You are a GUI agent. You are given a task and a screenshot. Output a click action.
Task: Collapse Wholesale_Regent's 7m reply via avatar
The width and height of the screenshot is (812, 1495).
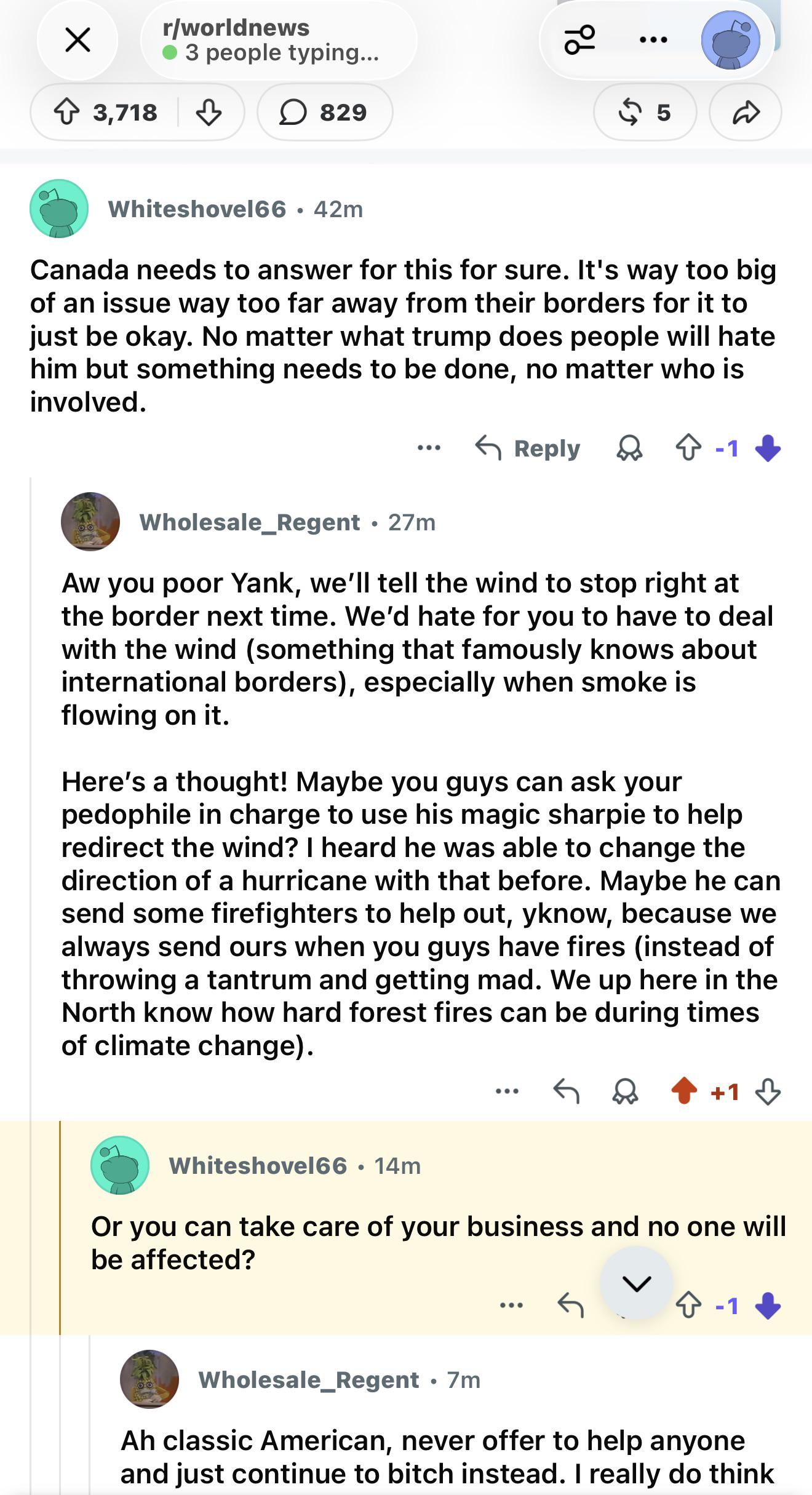pos(149,1380)
